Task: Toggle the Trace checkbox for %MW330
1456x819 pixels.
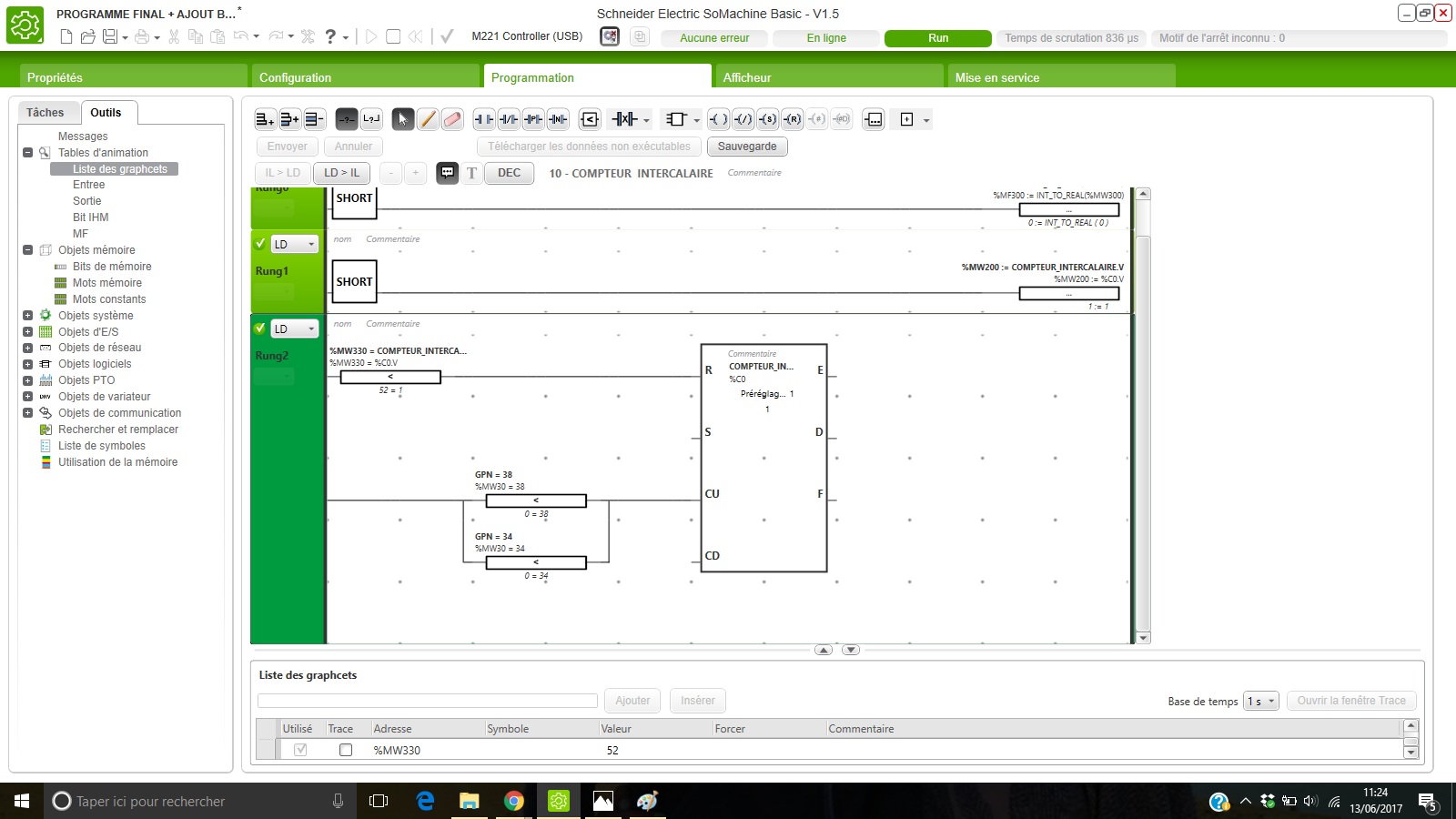Action: tap(346, 750)
